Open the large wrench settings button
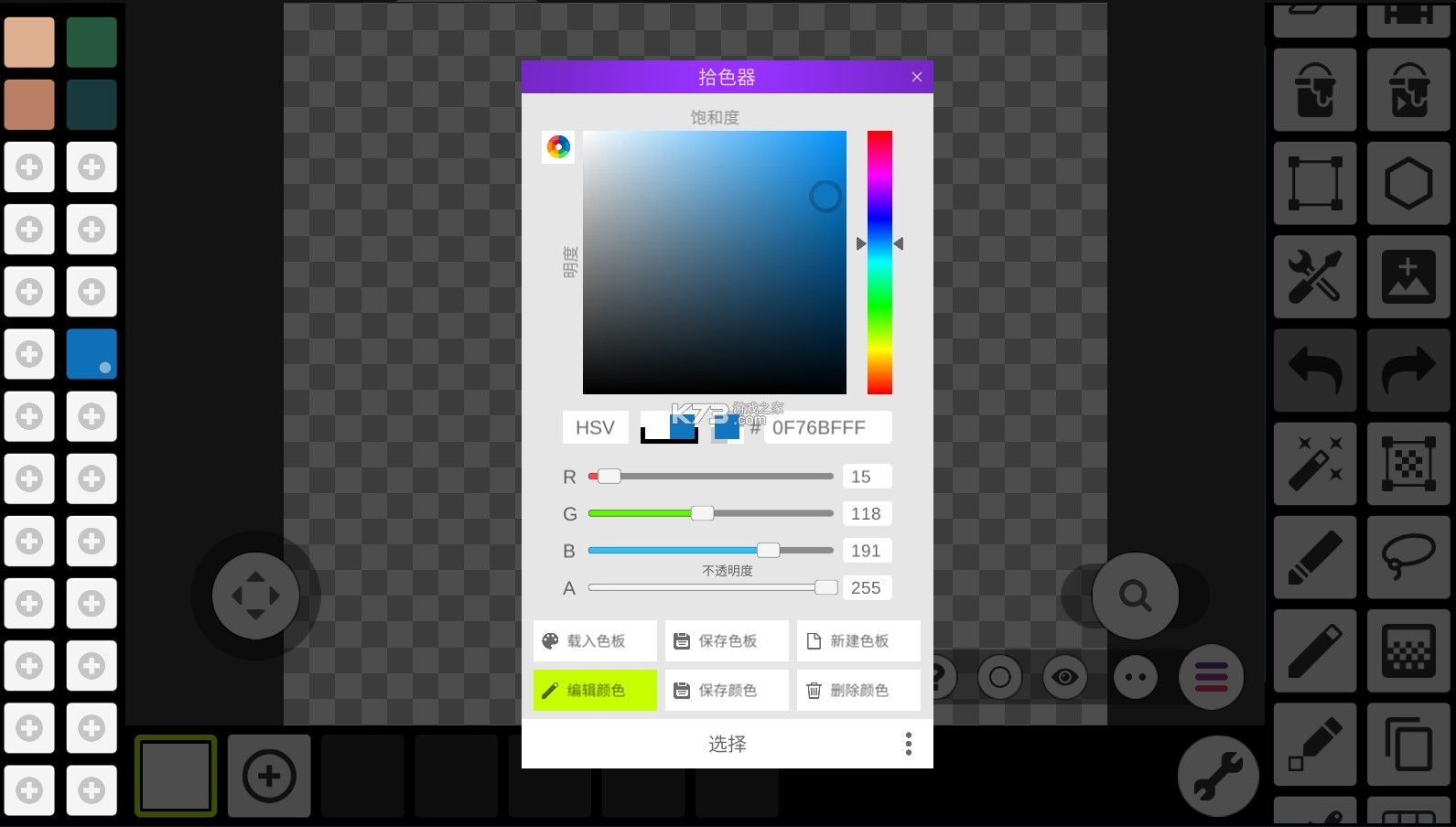 click(x=1218, y=776)
